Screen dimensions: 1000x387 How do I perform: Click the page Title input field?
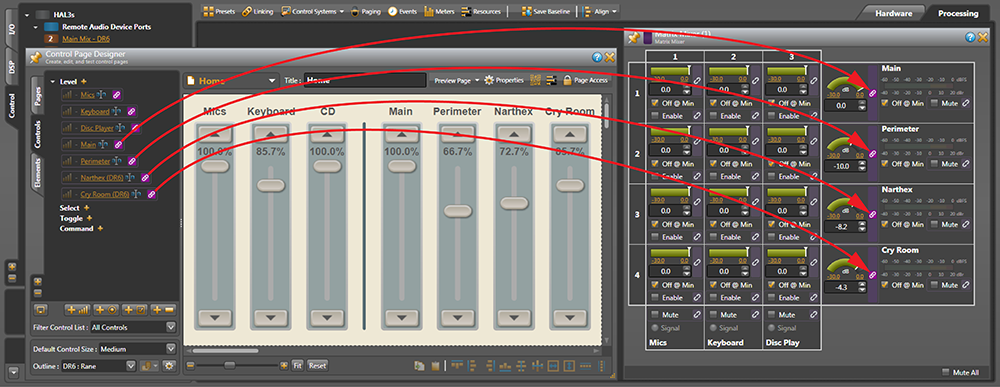365,80
